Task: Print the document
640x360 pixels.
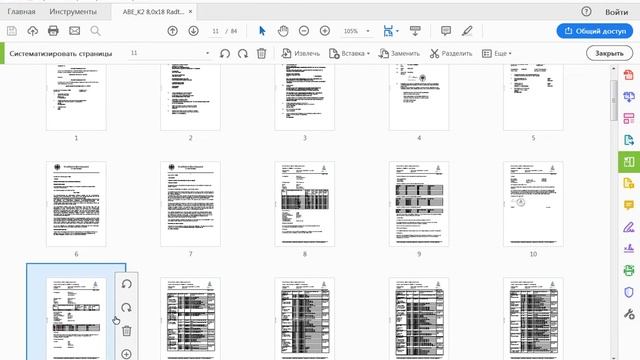Action: pyautogui.click(x=53, y=31)
